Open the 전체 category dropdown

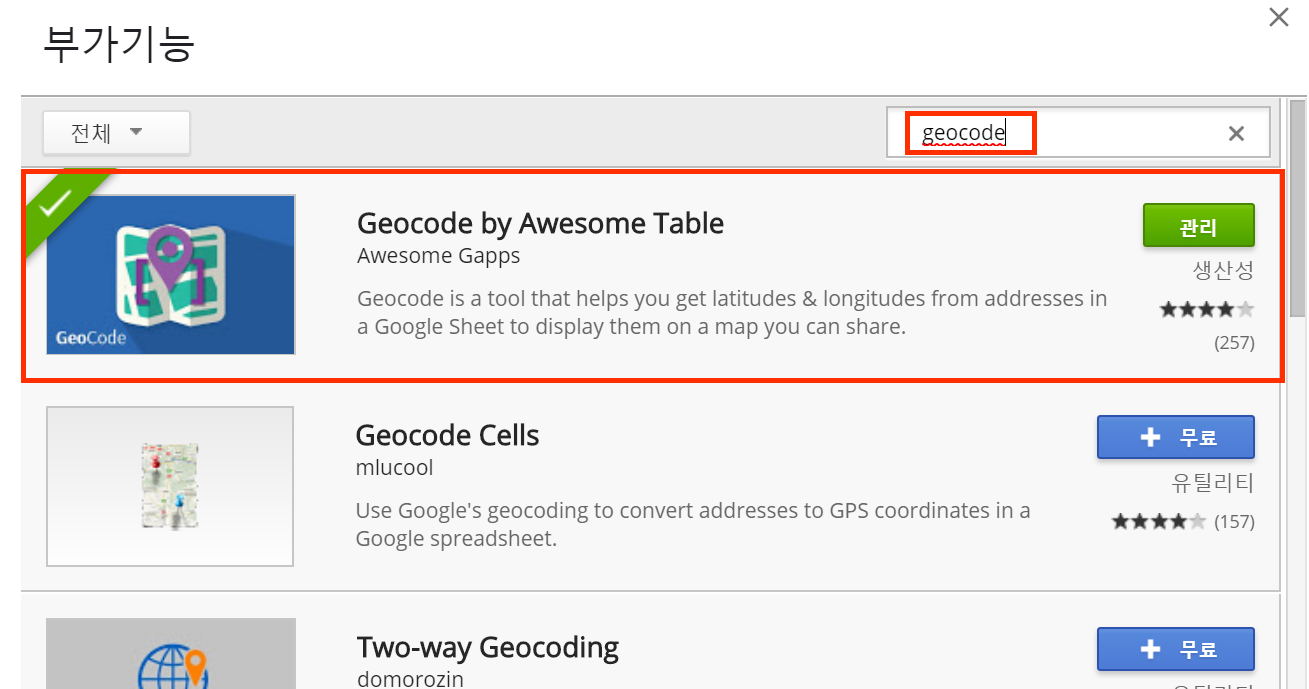pyautogui.click(x=116, y=133)
